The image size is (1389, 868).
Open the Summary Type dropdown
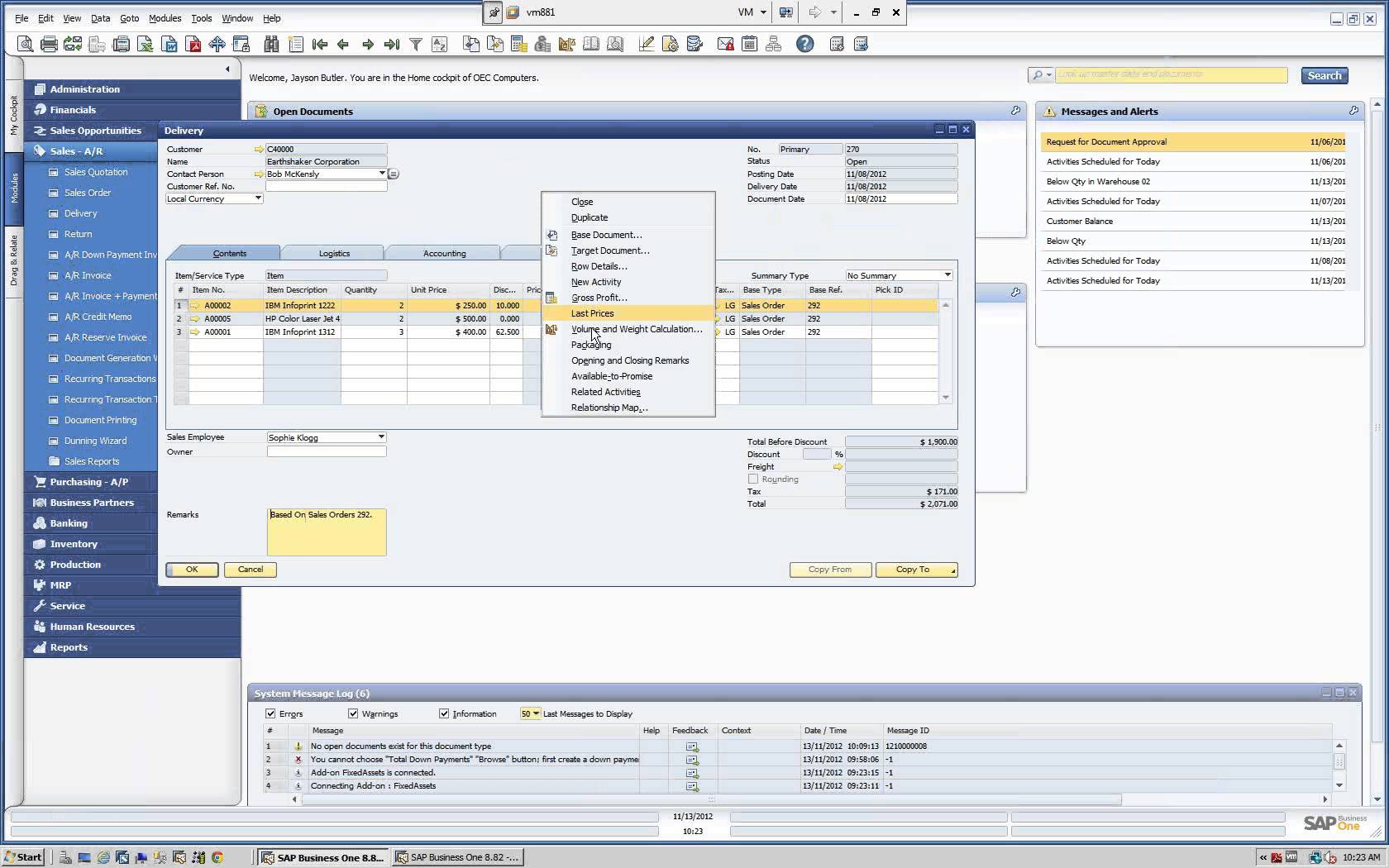(x=947, y=275)
